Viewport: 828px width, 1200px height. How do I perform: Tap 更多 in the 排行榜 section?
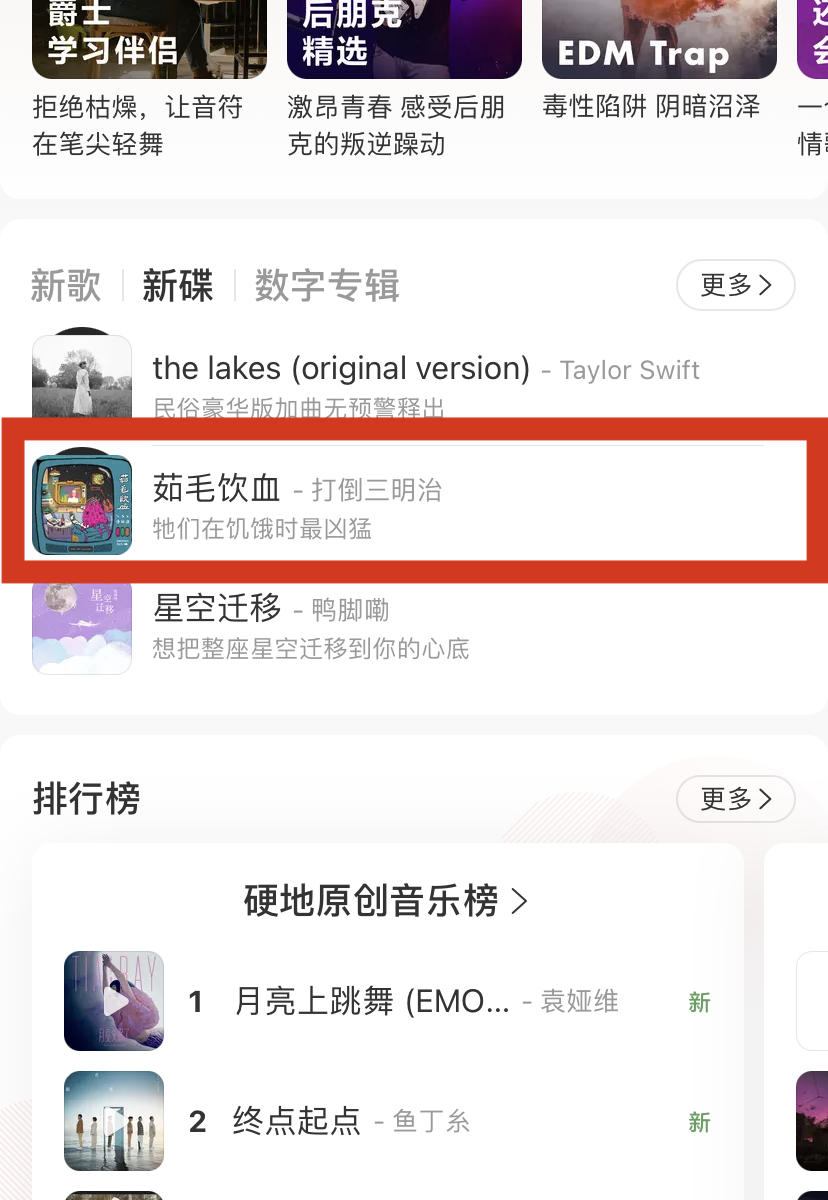pos(735,799)
